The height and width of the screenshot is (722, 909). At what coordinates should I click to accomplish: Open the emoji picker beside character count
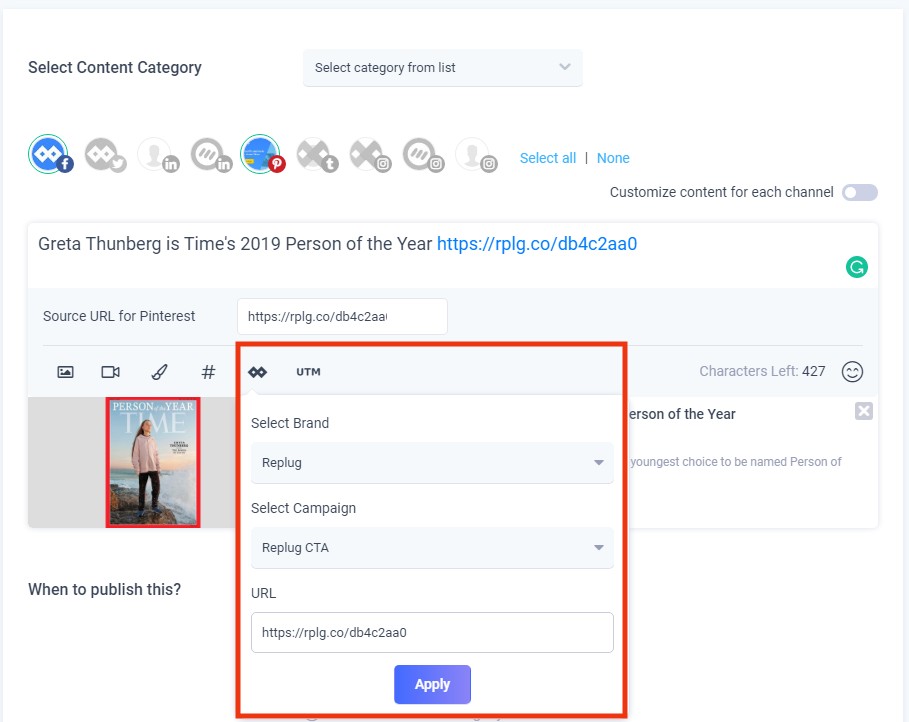point(852,371)
